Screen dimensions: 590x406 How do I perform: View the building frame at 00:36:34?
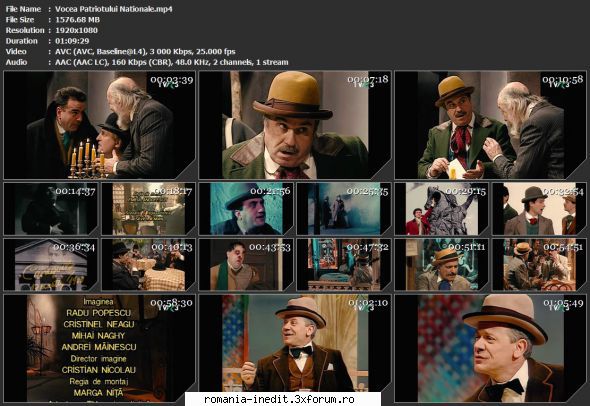coord(51,265)
